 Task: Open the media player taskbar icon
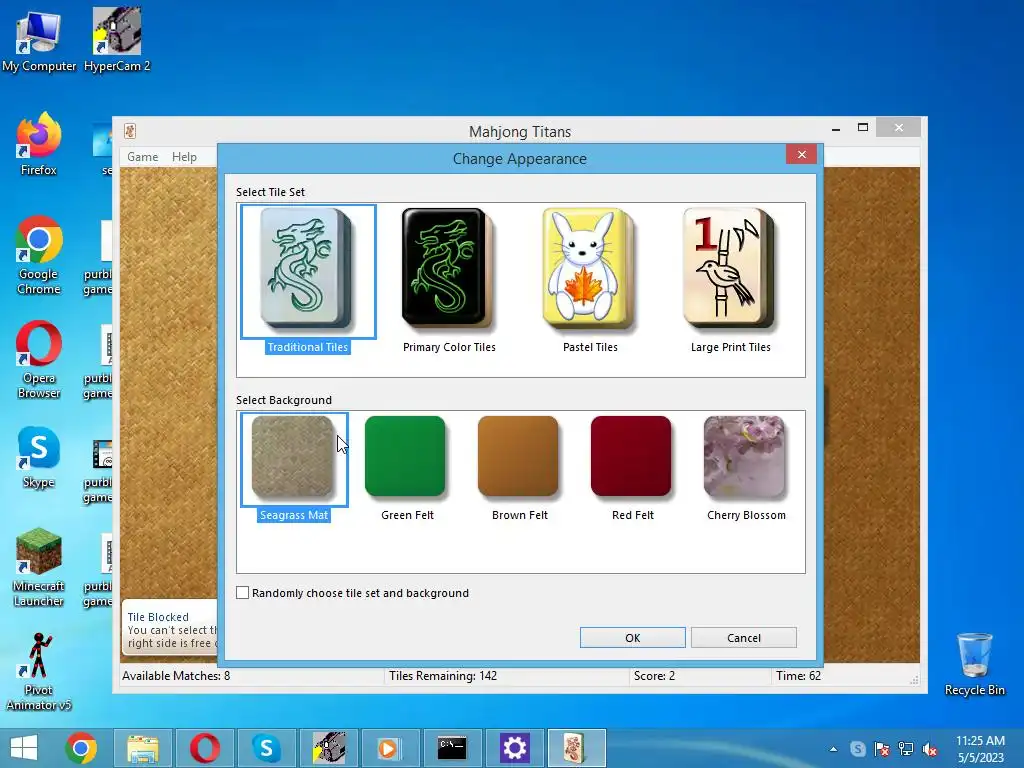tap(390, 748)
